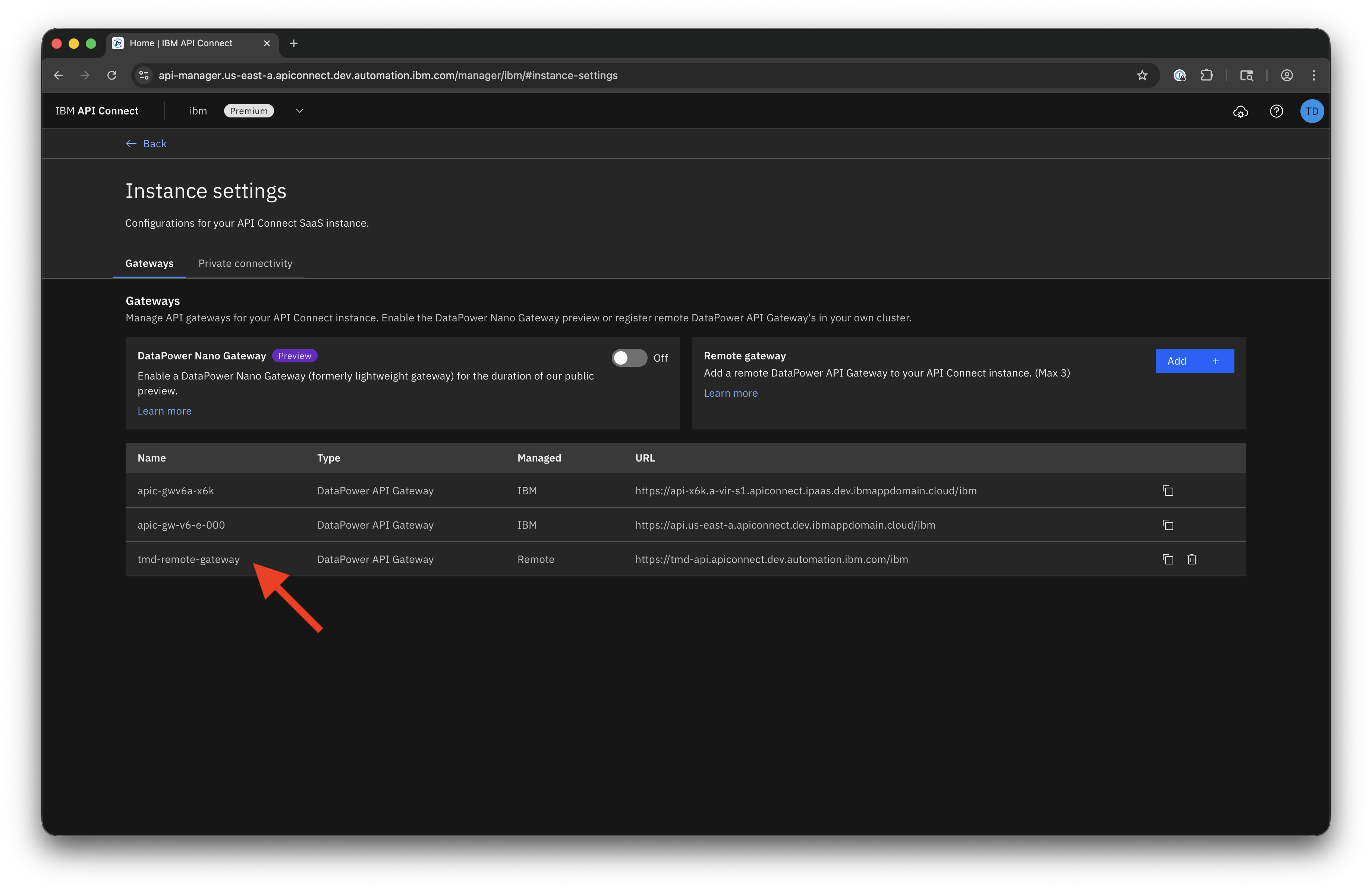Switch to Private connectivity tab

245,263
